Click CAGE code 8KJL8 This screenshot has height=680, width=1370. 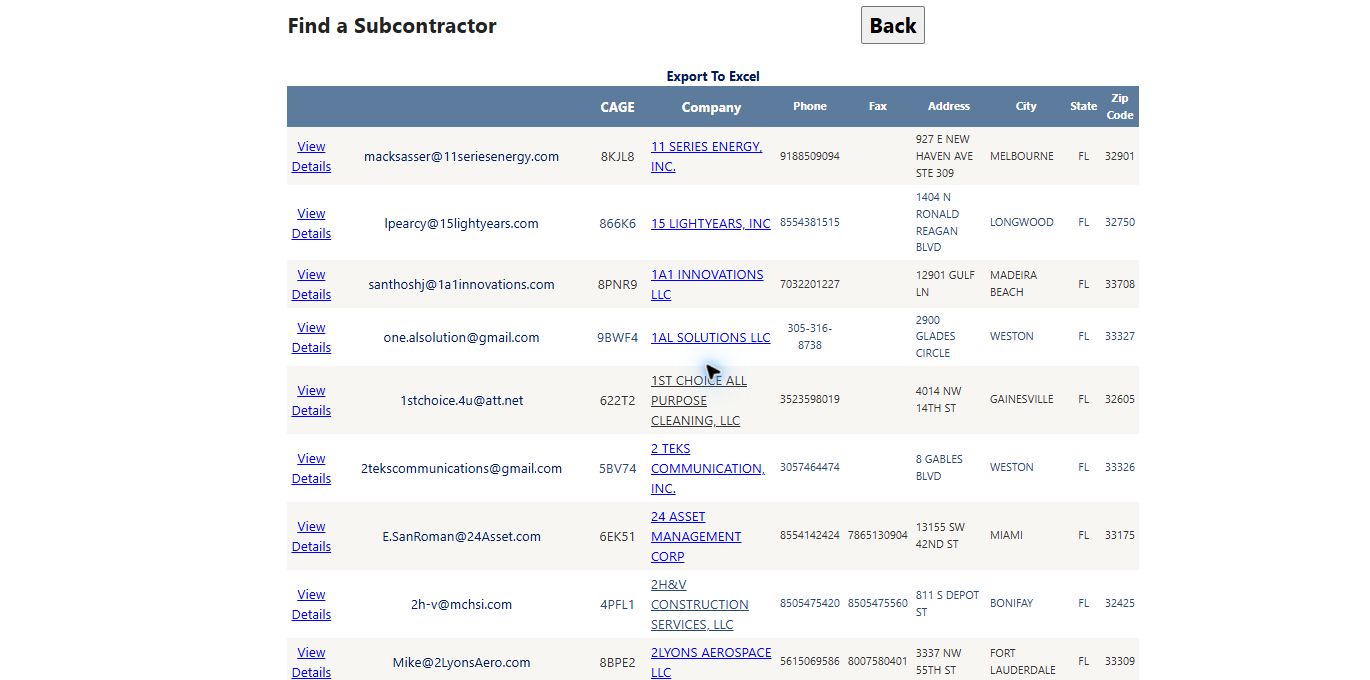click(617, 157)
